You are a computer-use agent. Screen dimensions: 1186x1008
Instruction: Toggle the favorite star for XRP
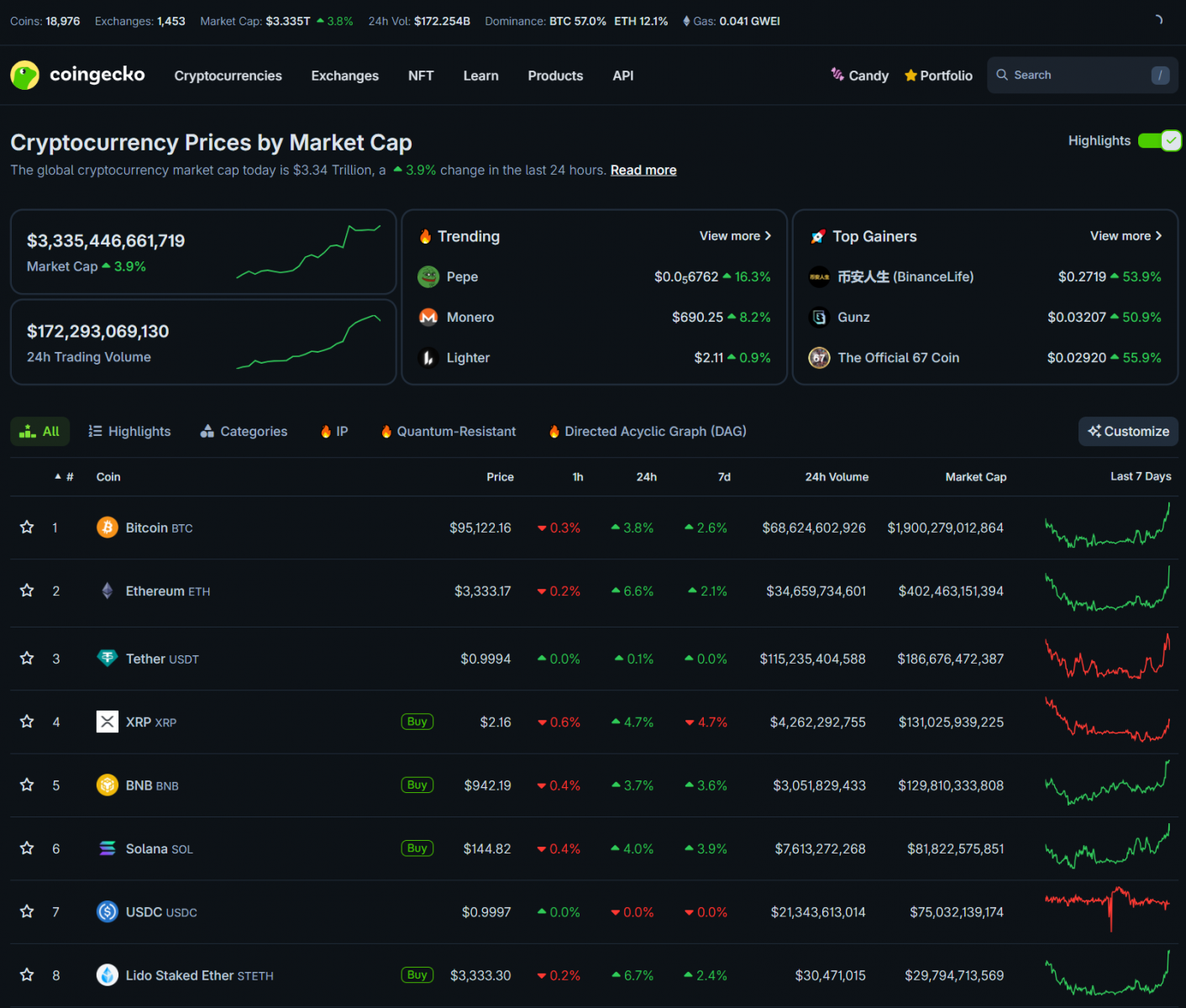coord(27,722)
